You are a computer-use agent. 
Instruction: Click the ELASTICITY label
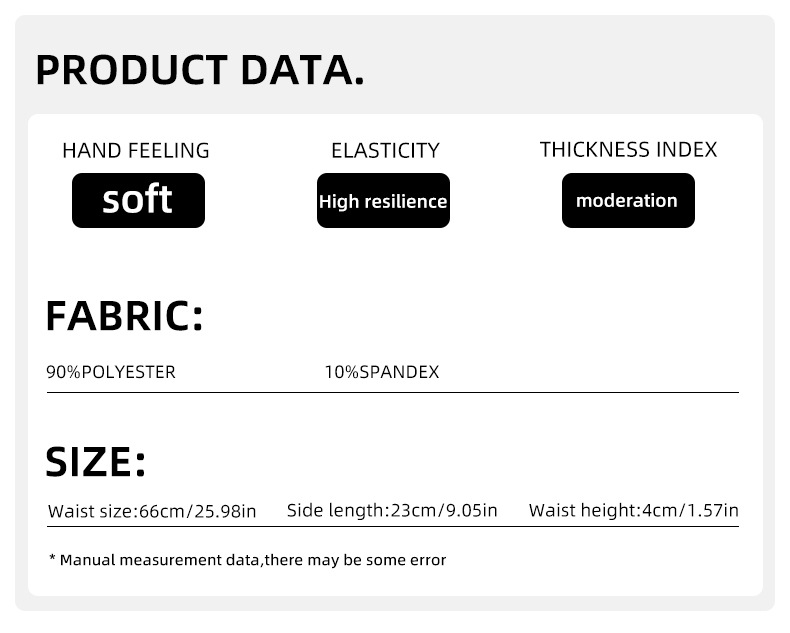click(x=385, y=151)
